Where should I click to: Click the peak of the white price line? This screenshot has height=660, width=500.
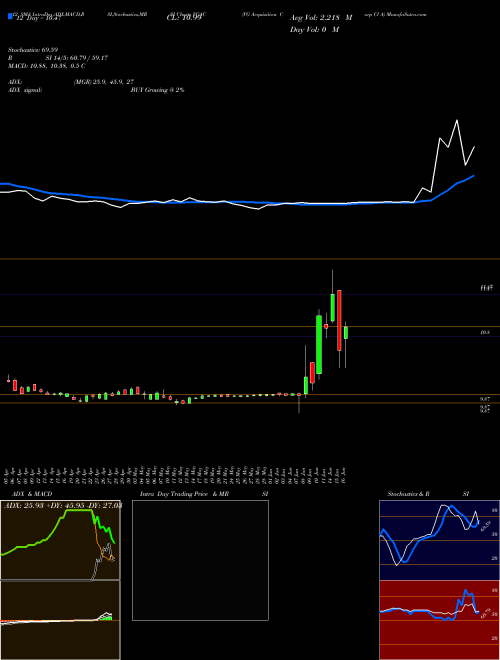click(x=457, y=121)
